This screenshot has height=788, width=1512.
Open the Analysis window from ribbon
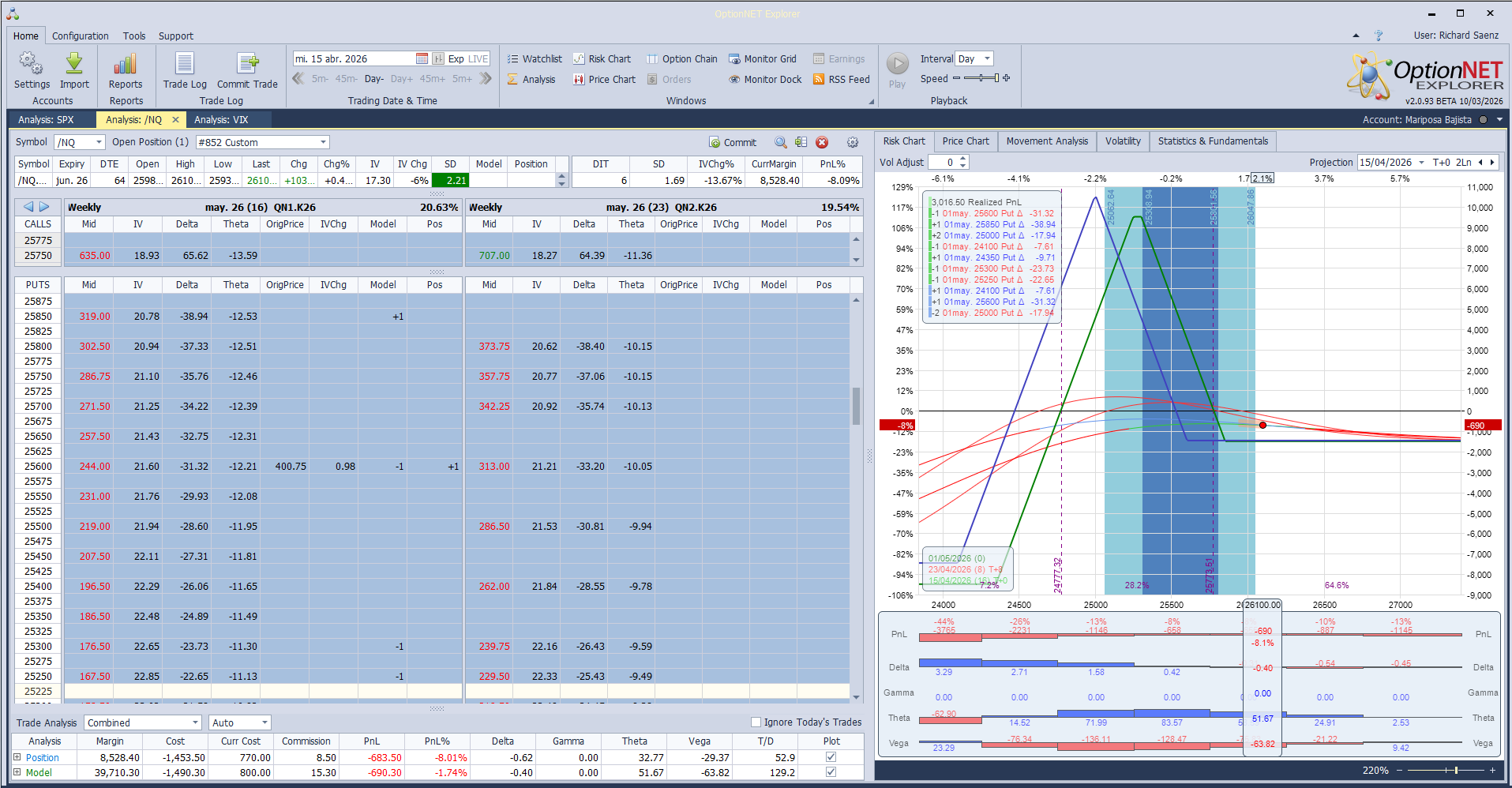[x=531, y=79]
